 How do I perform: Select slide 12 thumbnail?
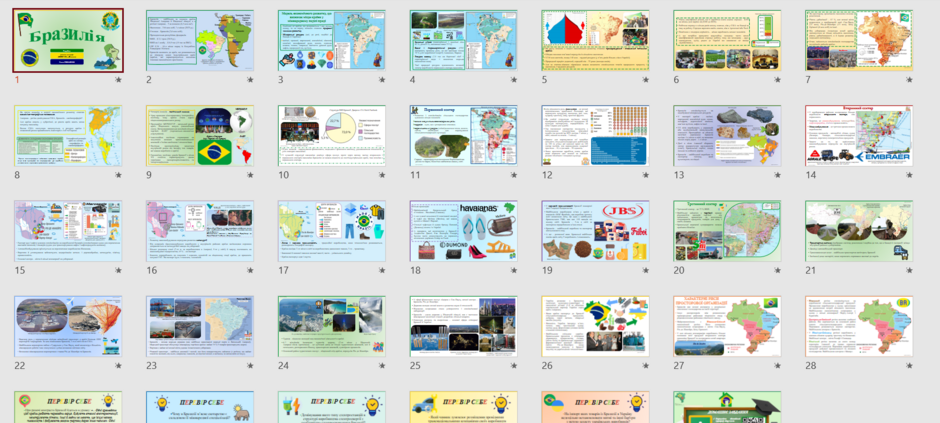tap(595, 136)
